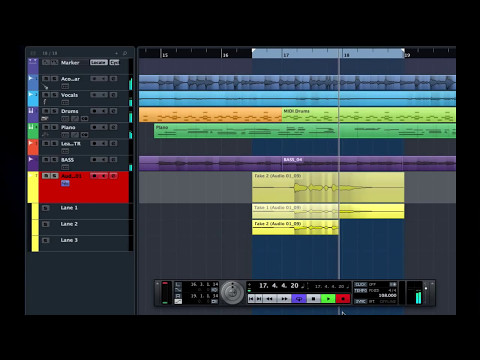Rewind using the transport rewind button
The image size is (480, 360).
click(270, 298)
